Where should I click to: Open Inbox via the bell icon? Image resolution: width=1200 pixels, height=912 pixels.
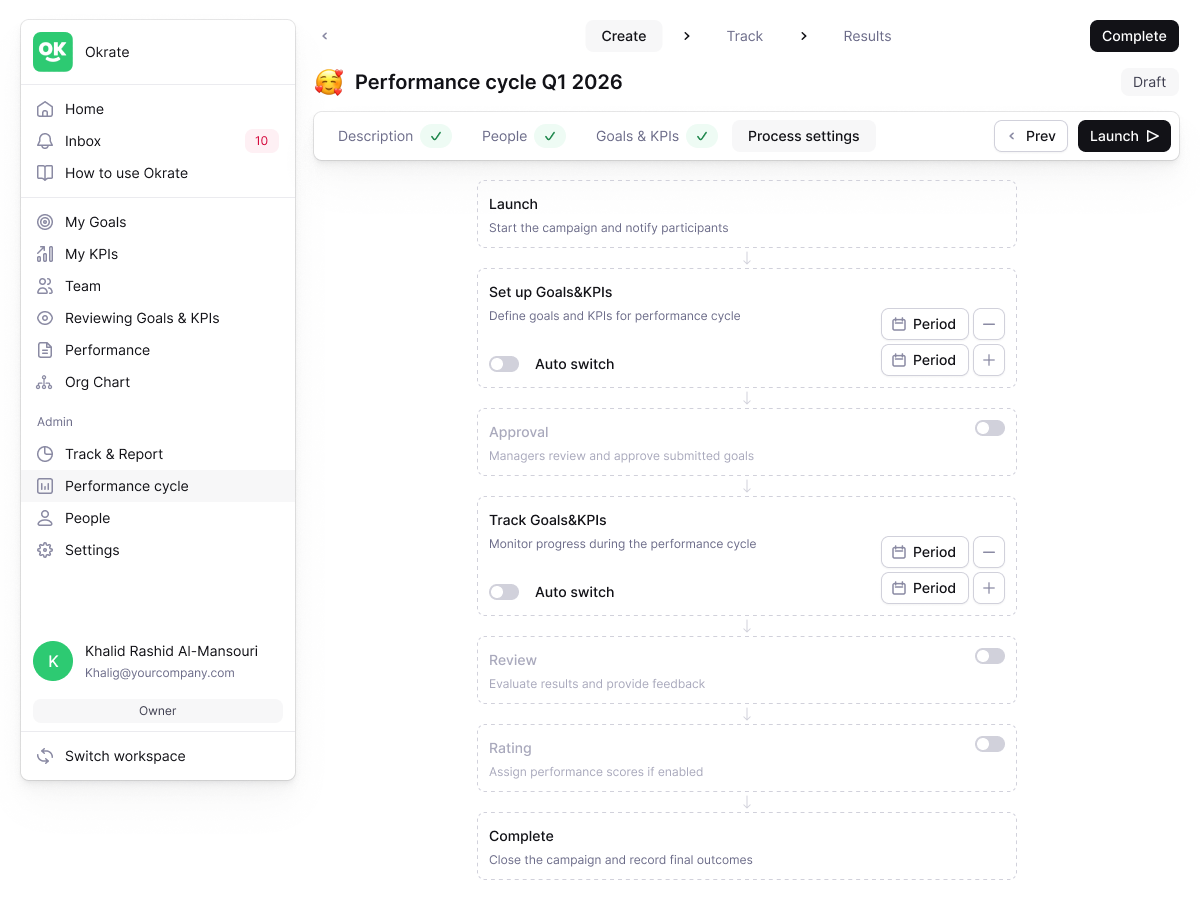[45, 141]
